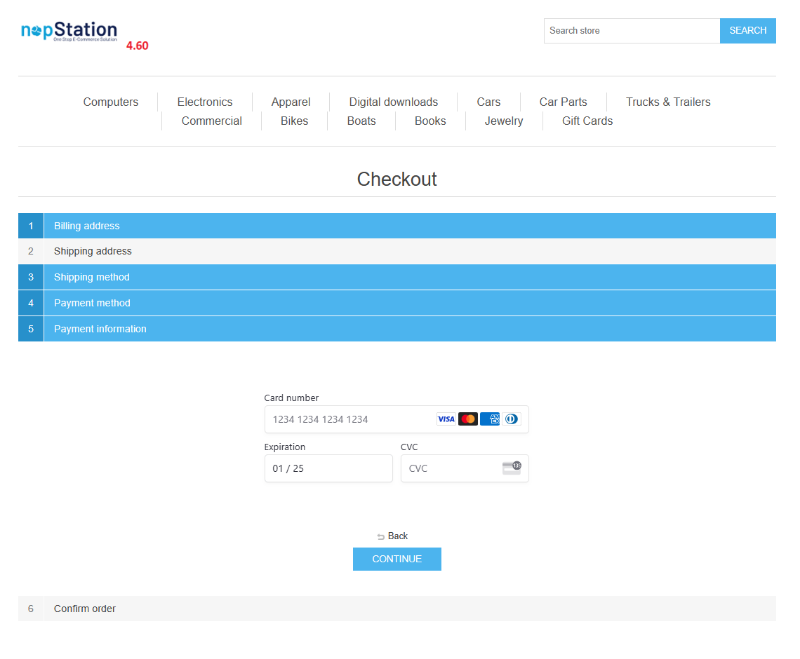800x659 pixels.
Task: Open the Payment method checkout section
Action: click(397, 302)
